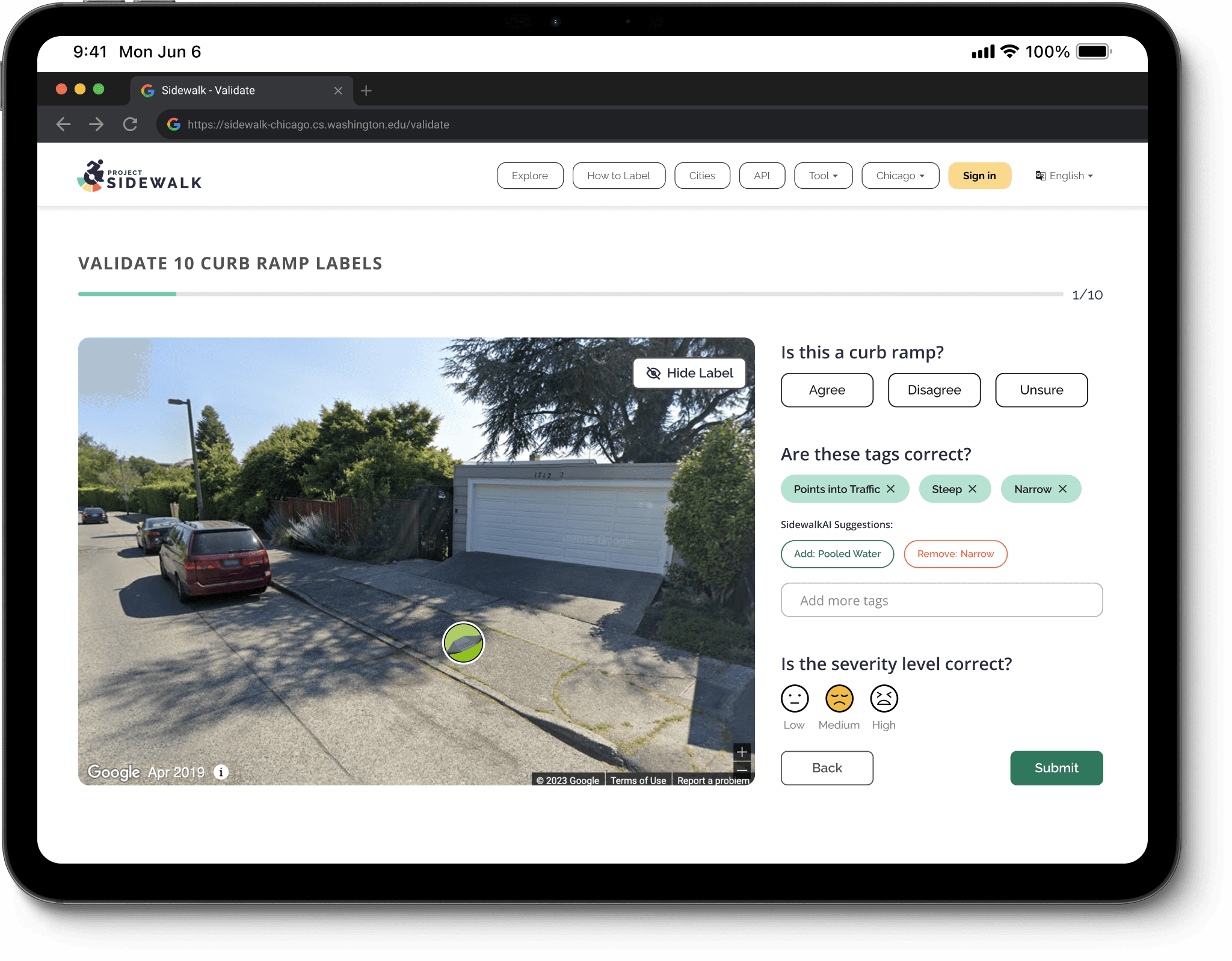Click the Add more tags field
This screenshot has height=961, width=1232.
pyautogui.click(x=941, y=600)
